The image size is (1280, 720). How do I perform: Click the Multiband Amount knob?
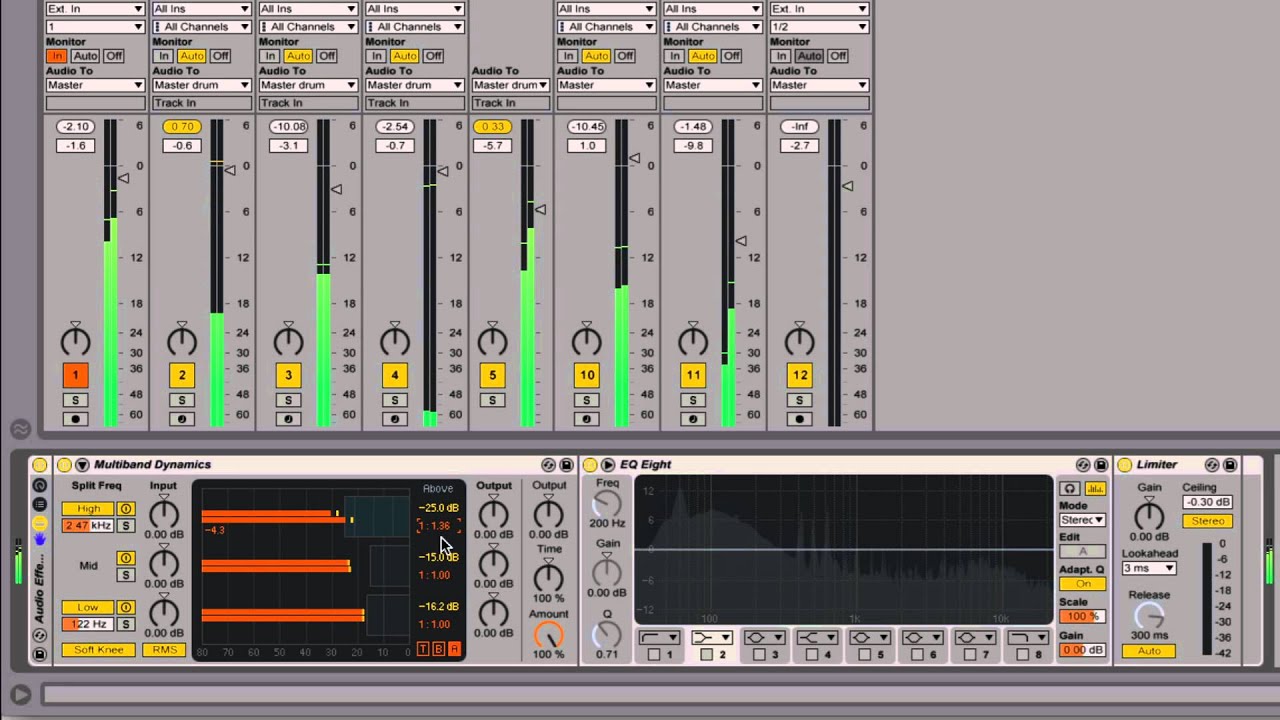[548, 634]
